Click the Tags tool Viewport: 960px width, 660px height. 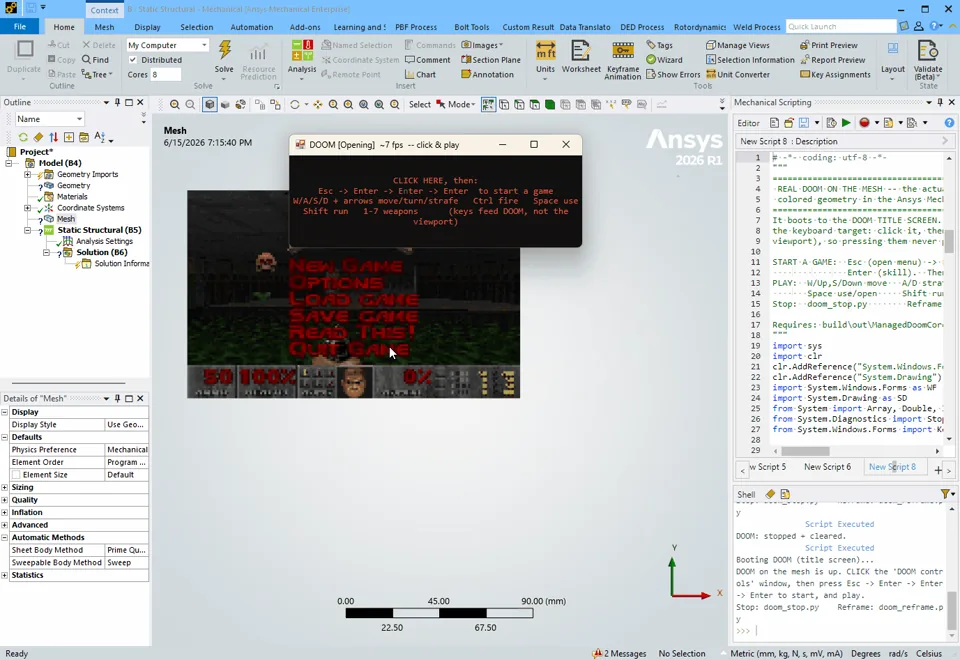tap(659, 45)
